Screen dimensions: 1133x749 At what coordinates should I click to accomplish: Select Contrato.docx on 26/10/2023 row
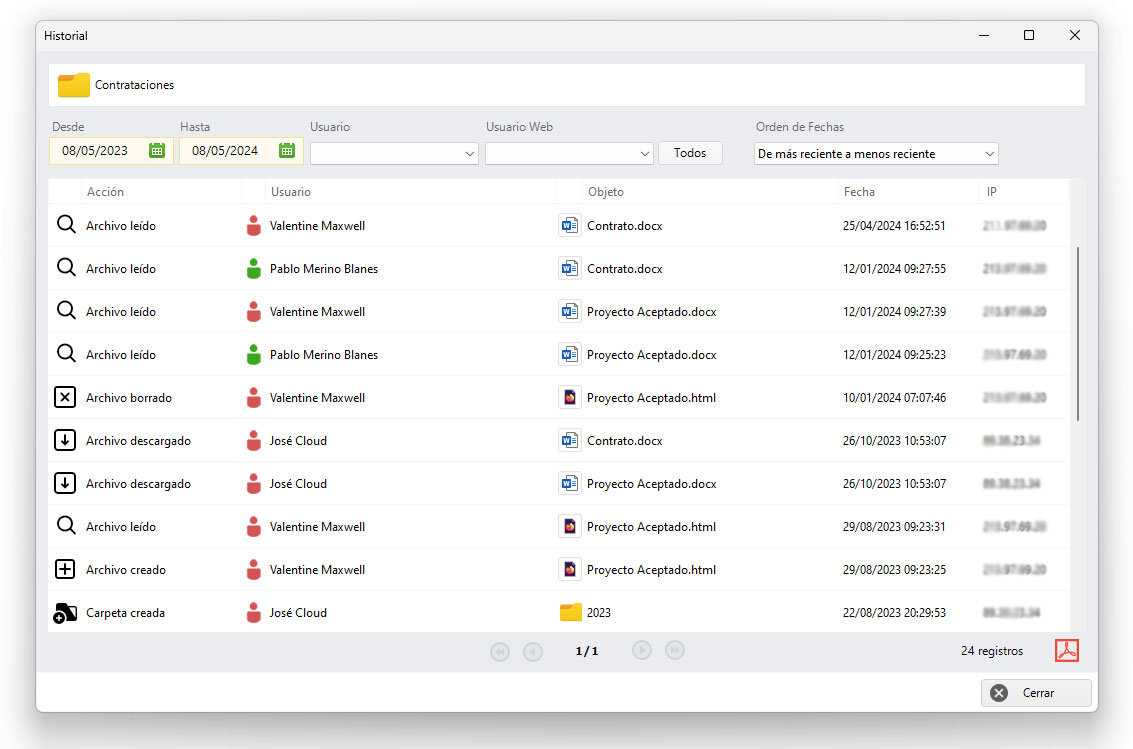624,441
